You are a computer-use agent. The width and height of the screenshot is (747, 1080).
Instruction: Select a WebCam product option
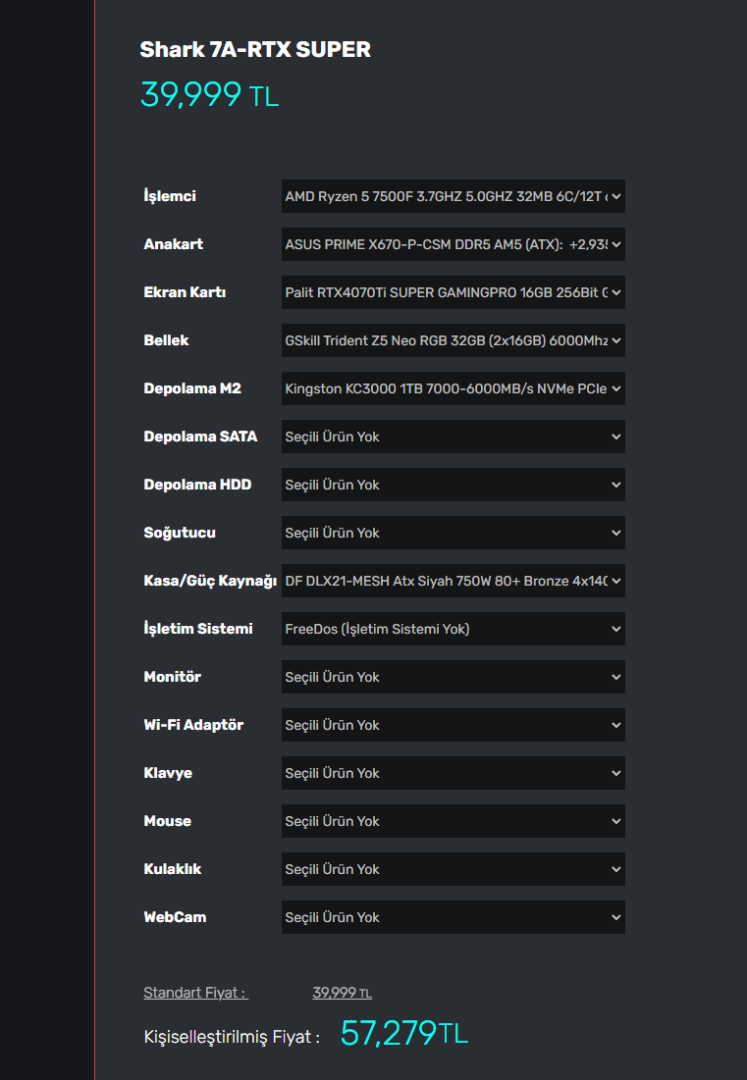(x=453, y=916)
